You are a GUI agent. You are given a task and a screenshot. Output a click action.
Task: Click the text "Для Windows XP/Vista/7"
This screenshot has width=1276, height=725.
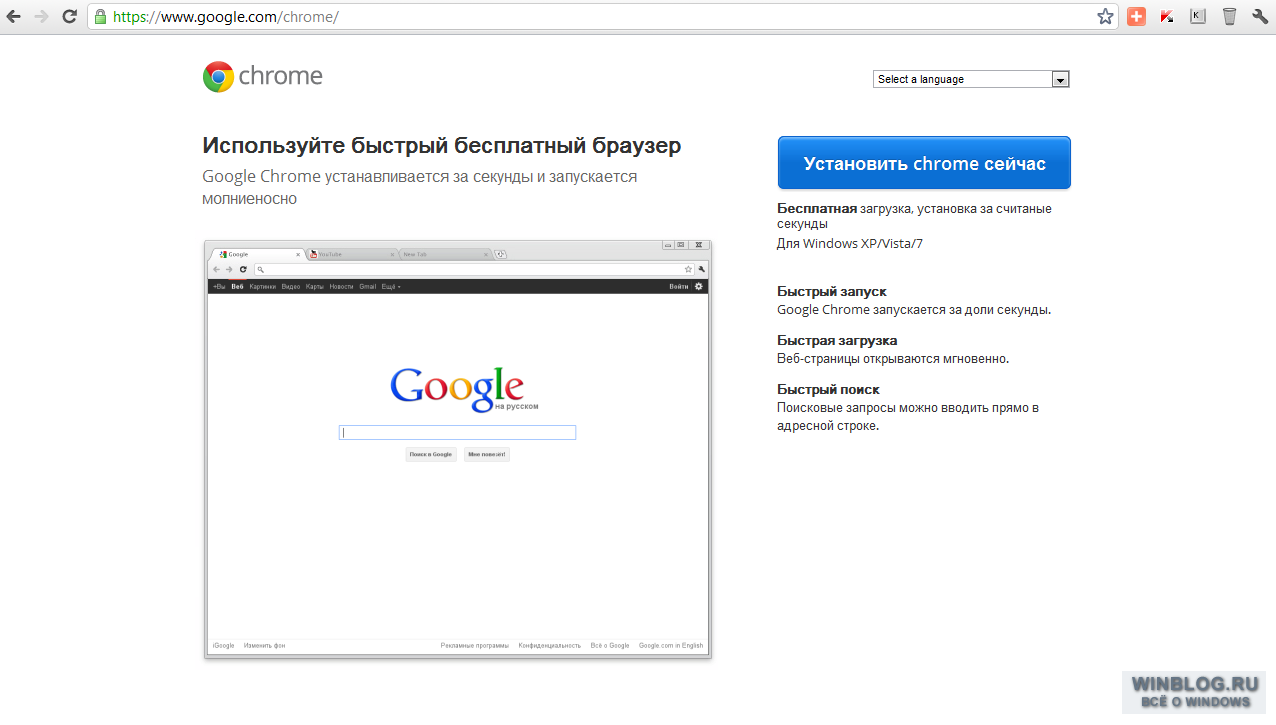point(850,243)
